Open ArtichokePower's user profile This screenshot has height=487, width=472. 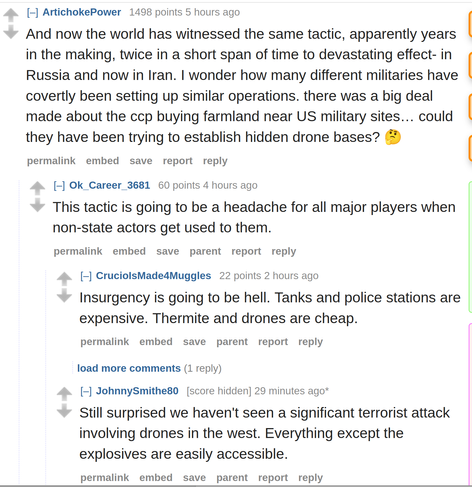[x=82, y=12]
